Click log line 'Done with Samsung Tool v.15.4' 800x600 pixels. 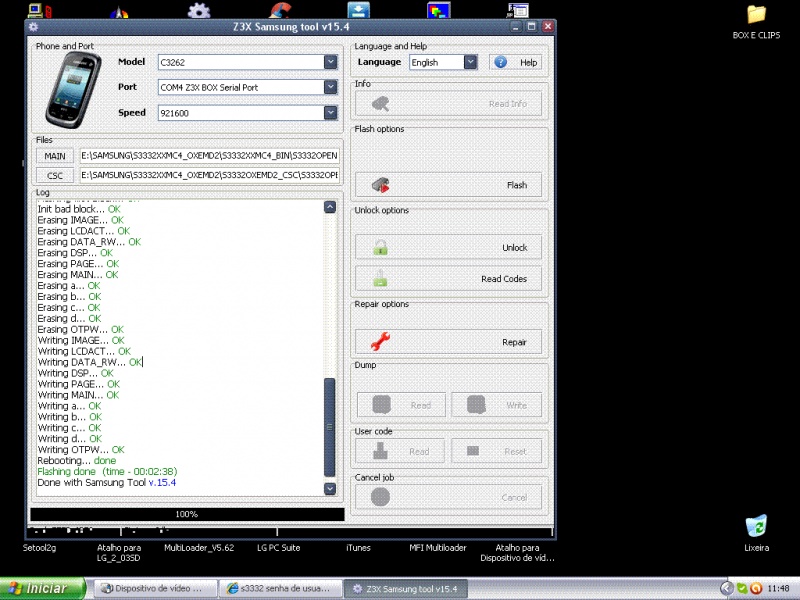tap(107, 483)
